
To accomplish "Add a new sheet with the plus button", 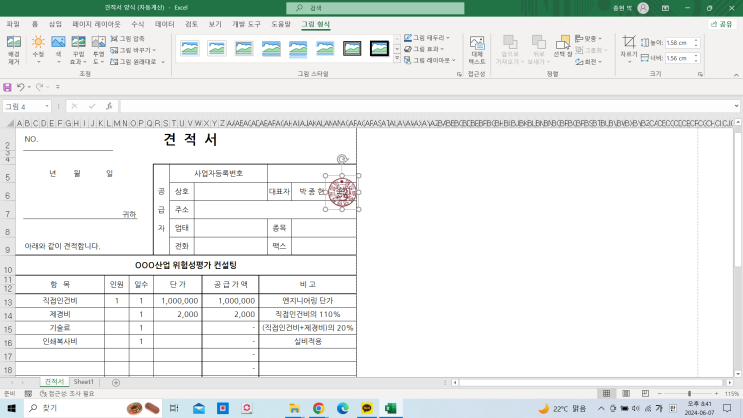I will (116, 382).
